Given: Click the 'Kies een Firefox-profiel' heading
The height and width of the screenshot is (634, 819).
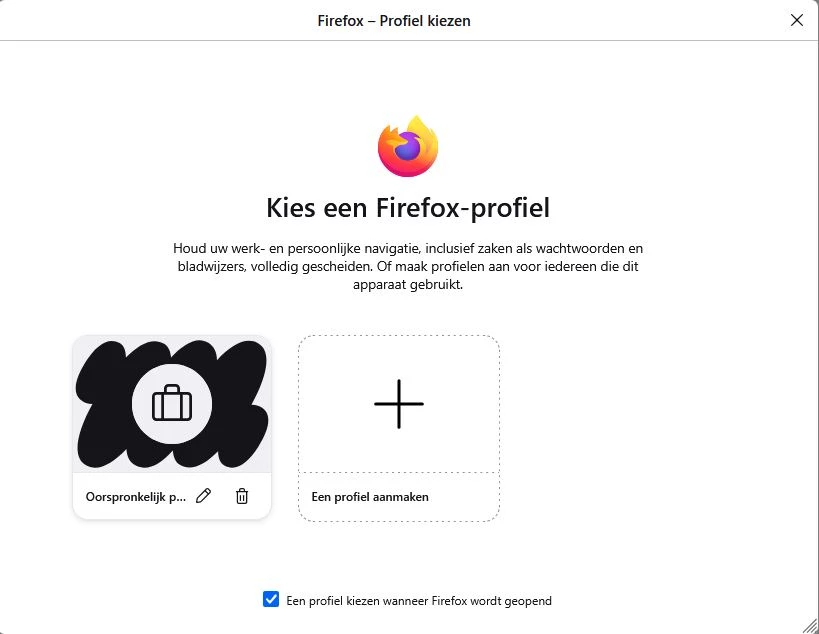Looking at the screenshot, I should tap(408, 208).
